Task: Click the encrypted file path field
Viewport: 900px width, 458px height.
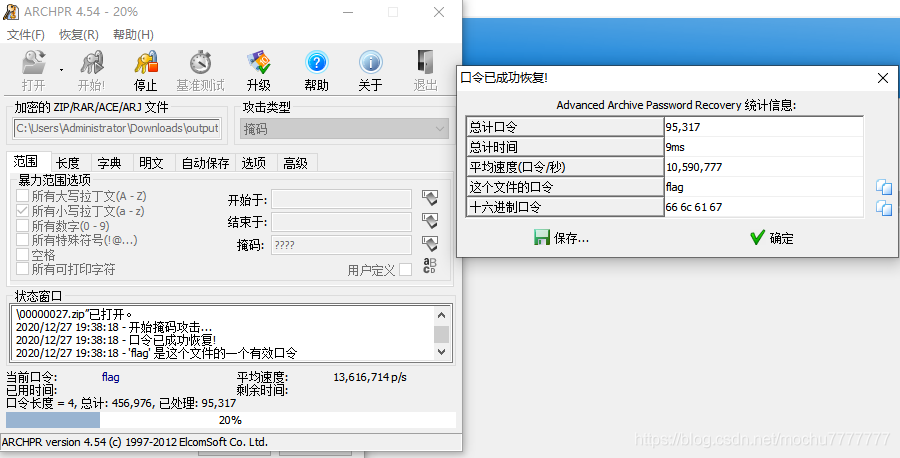Action: [x=117, y=128]
